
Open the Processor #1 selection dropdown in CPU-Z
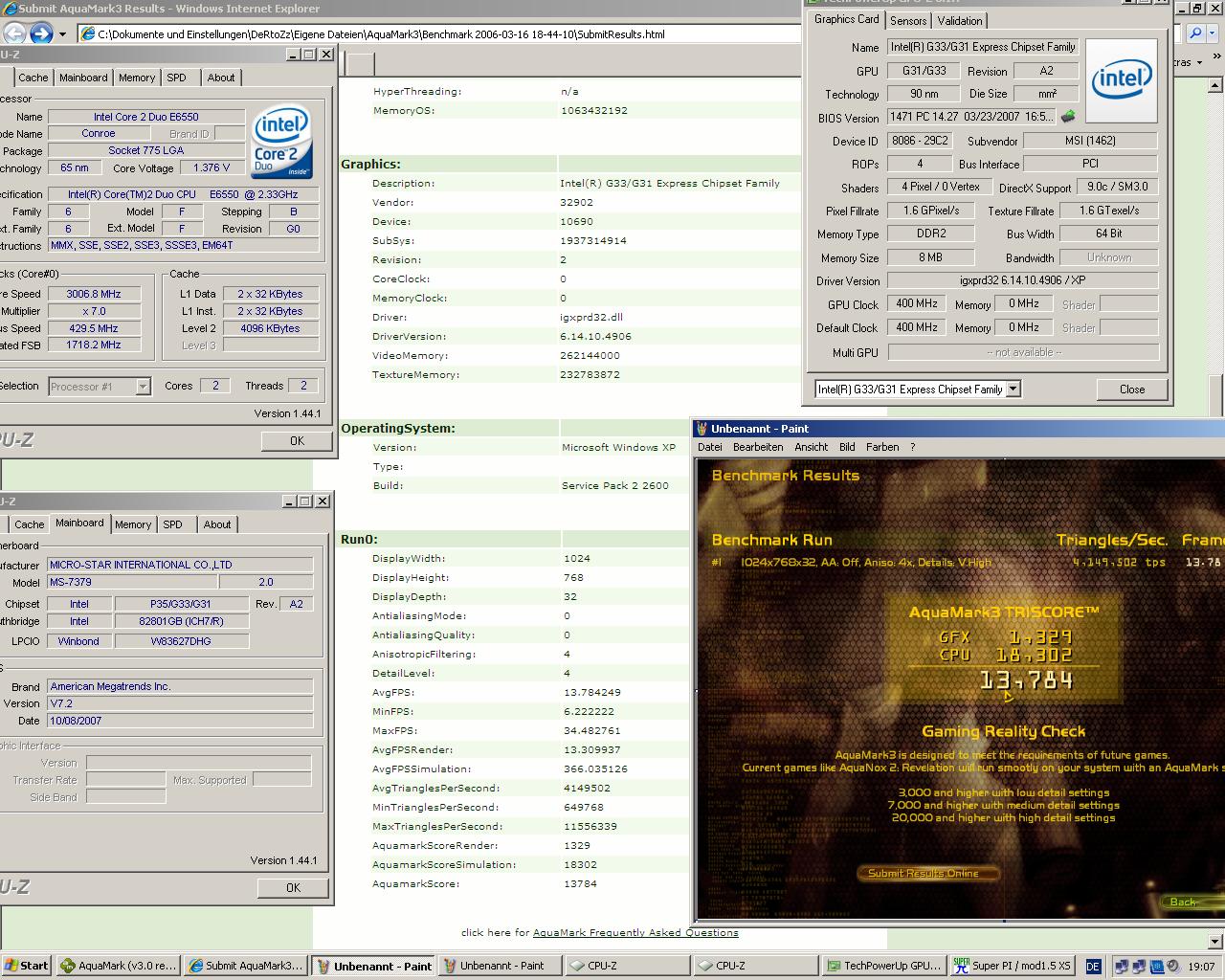[143, 387]
